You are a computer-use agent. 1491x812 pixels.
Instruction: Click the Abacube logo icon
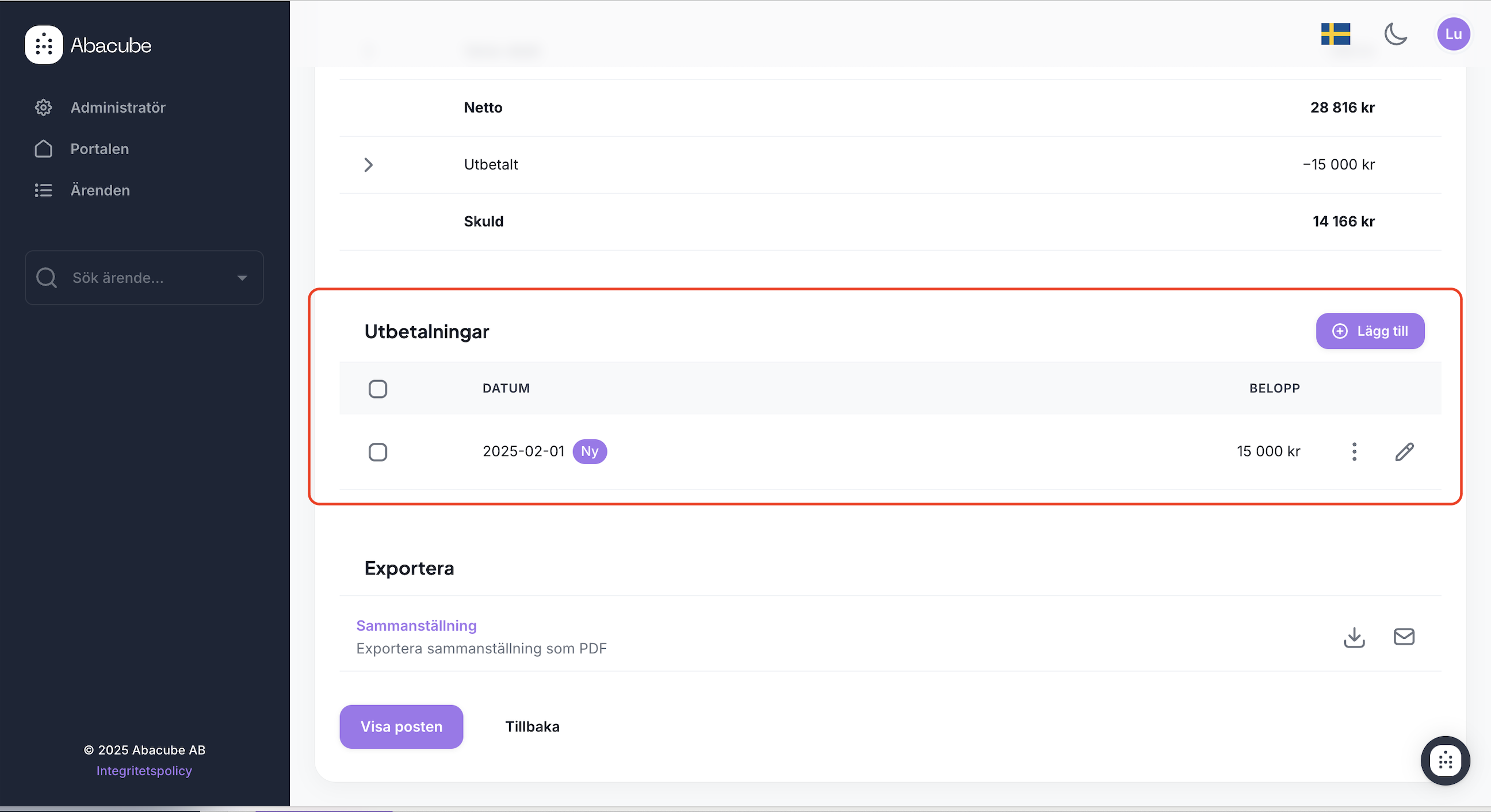tap(43, 44)
